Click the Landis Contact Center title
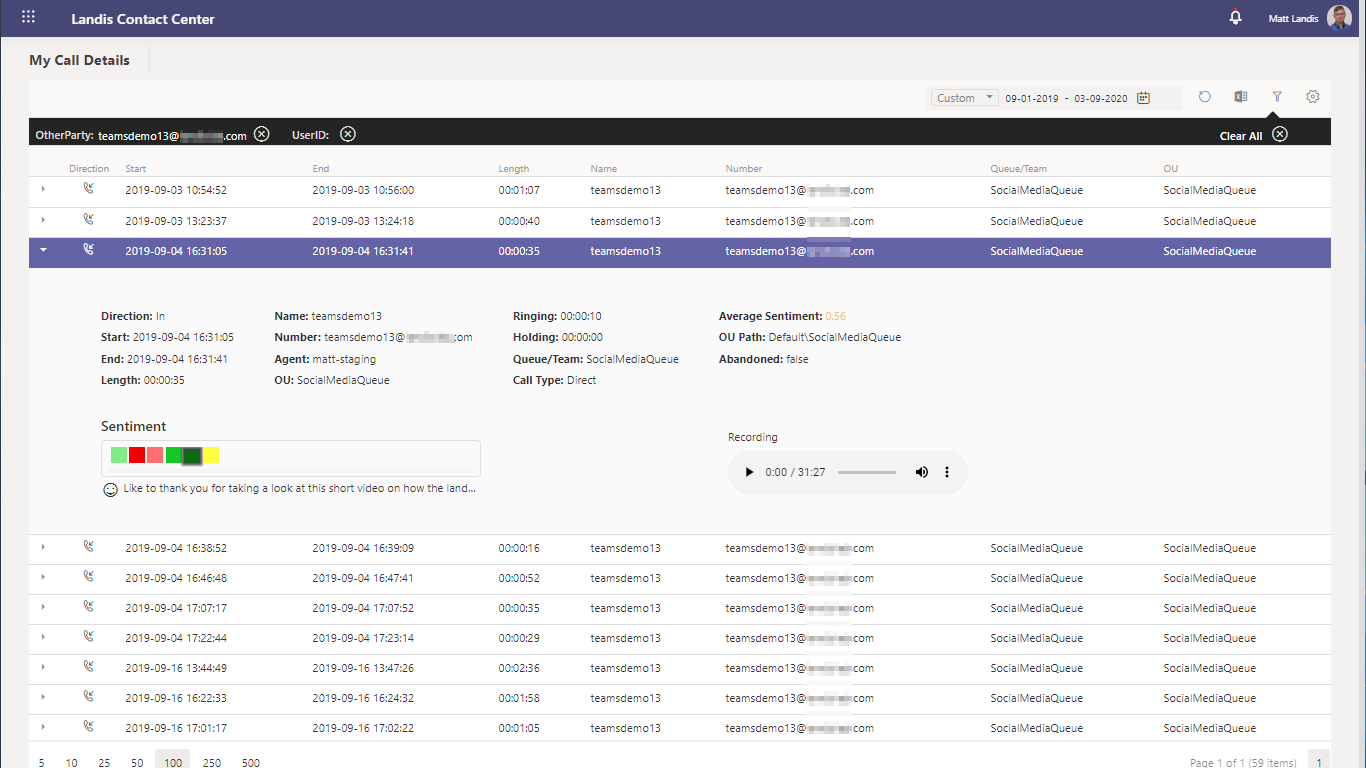Image resolution: width=1366 pixels, height=768 pixels. [x=143, y=19]
